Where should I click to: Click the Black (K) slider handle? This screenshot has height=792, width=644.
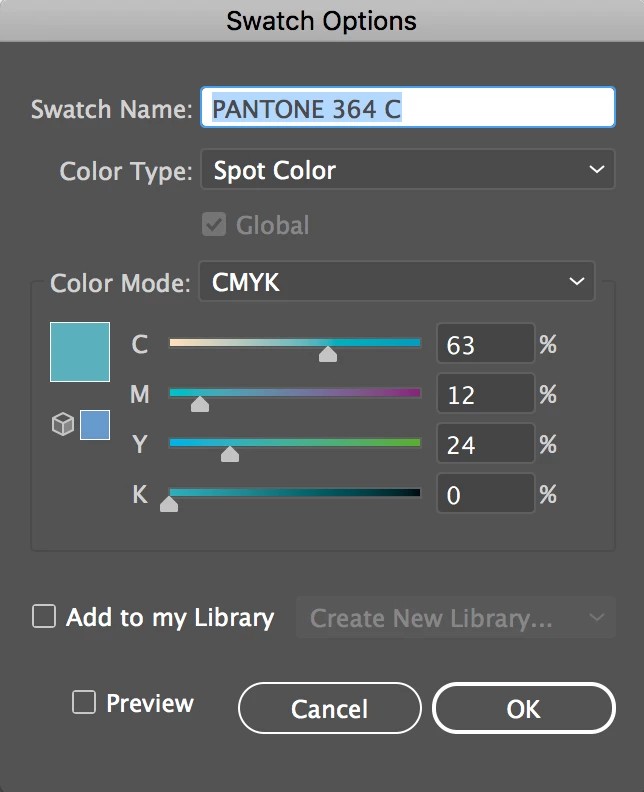169,504
